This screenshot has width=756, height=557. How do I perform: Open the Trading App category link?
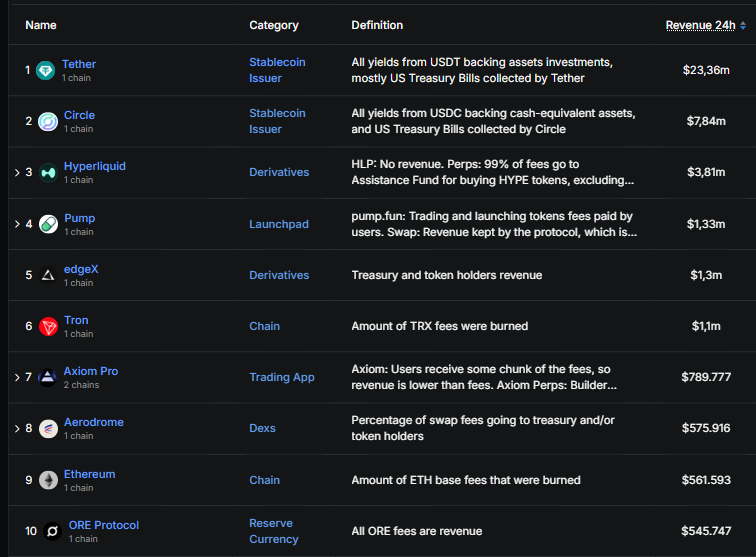coord(281,377)
